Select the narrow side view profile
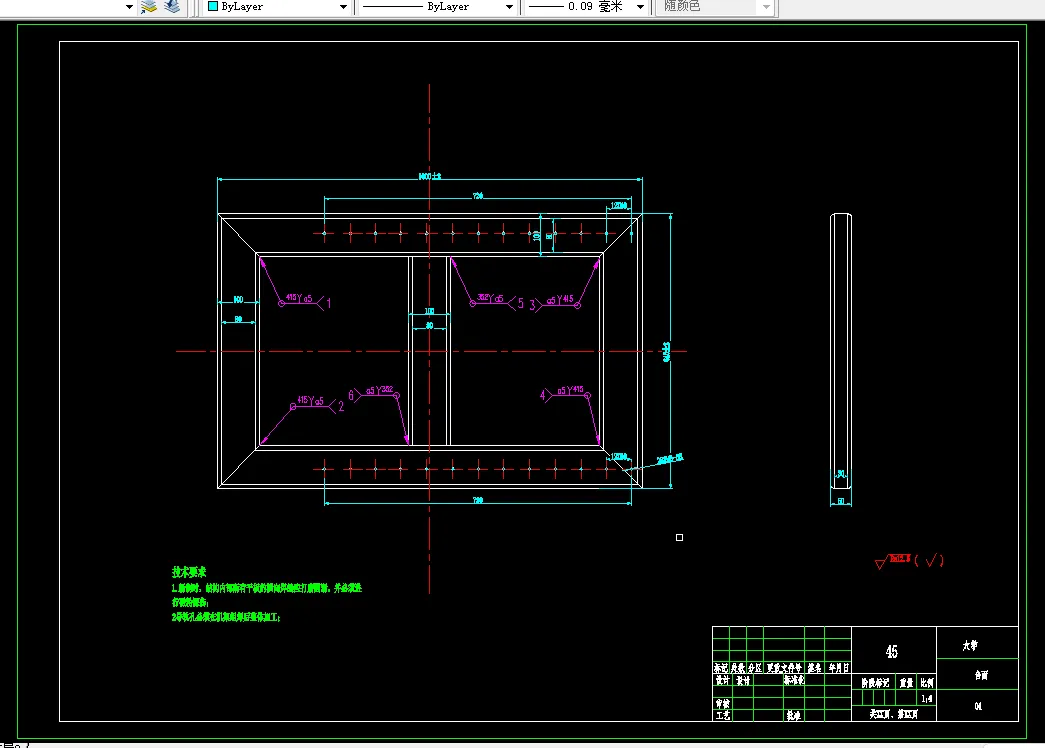The height and width of the screenshot is (748, 1045). (x=841, y=351)
